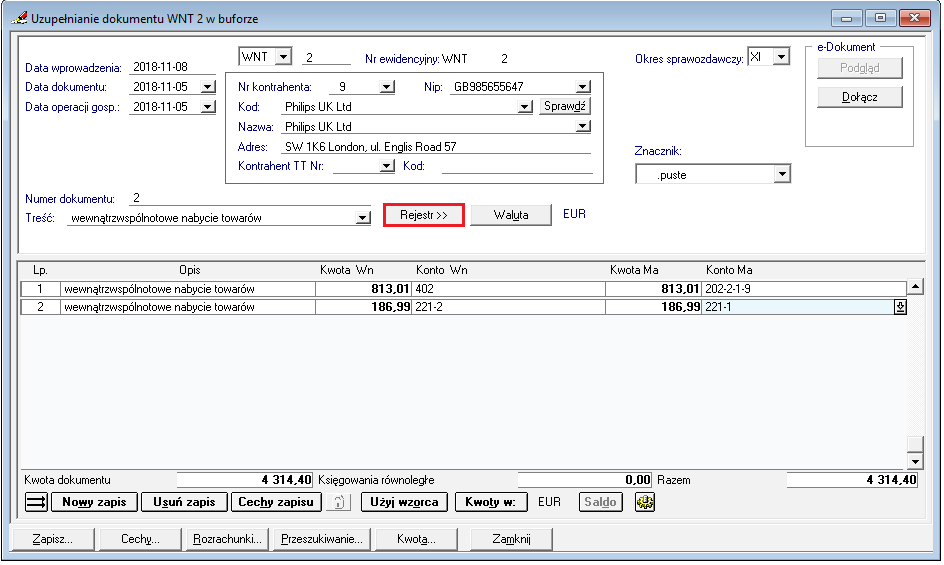The image size is (944, 565).
Task: Expand the Nip dropdown arrow
Action: click(x=582, y=87)
